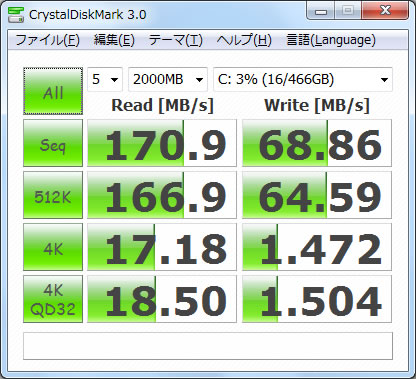Open the テーマ(T) menu
416x379 pixels.
coord(175,40)
